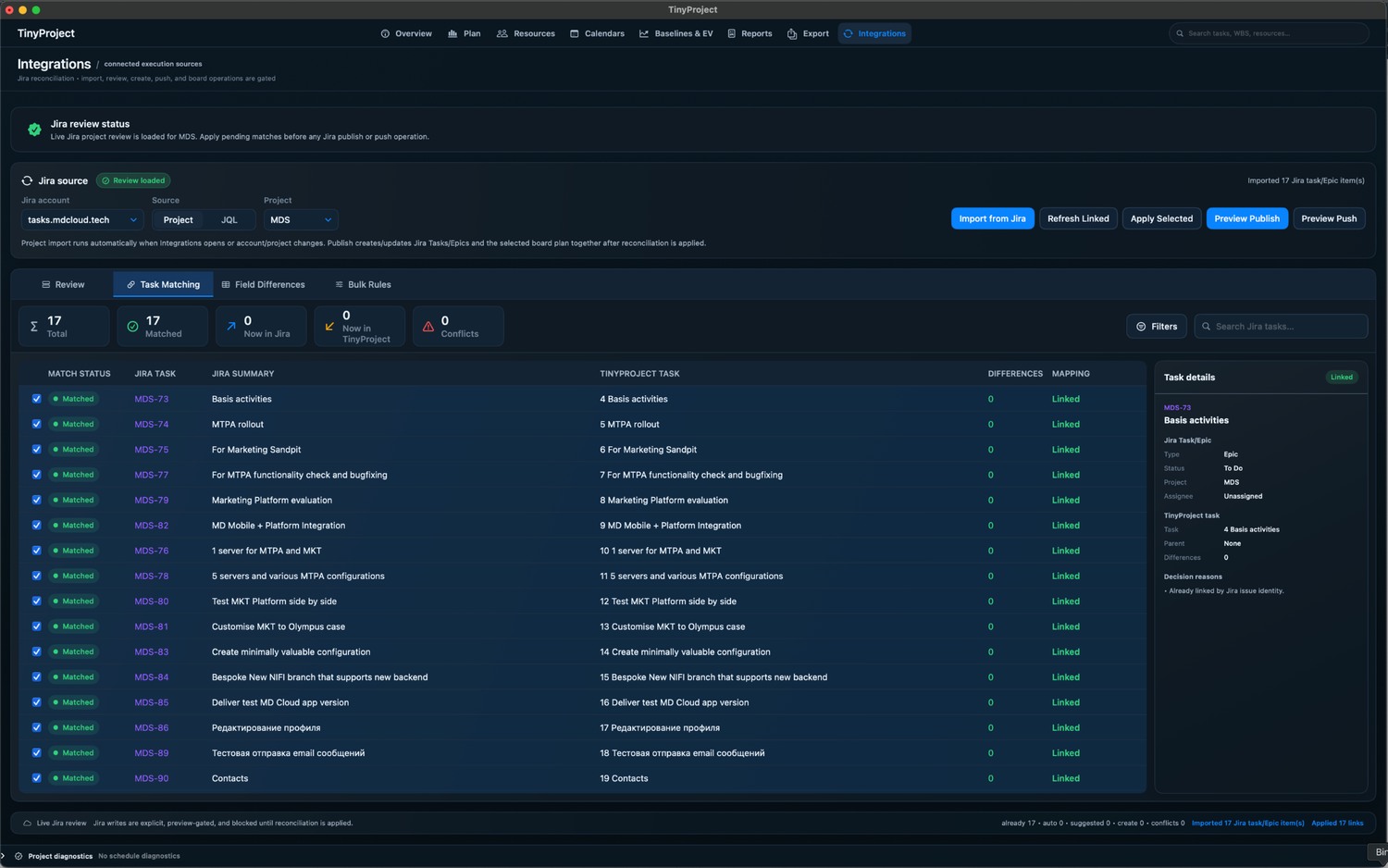Click the Project diagnostics check icon

pos(19,856)
